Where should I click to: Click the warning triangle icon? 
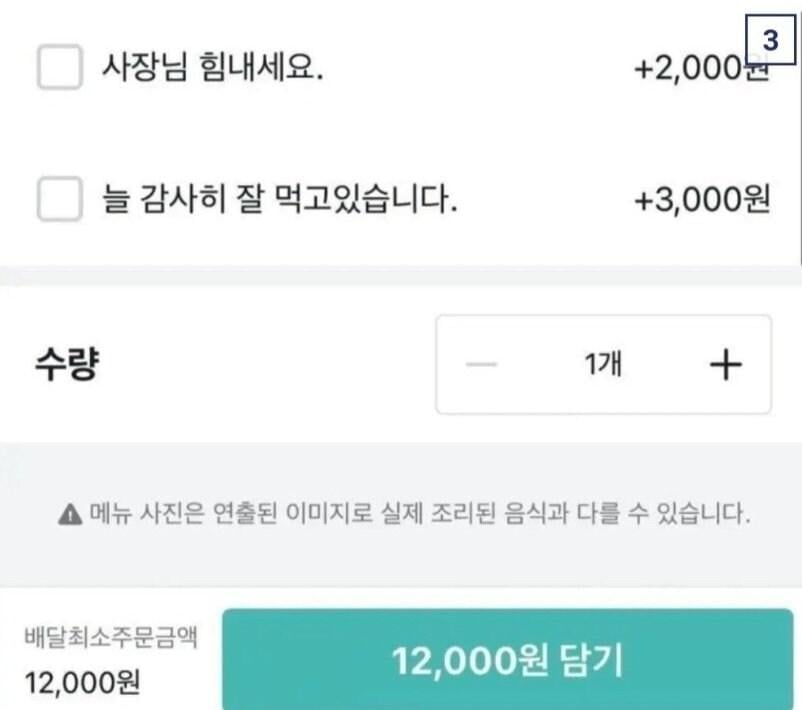[x=69, y=516]
